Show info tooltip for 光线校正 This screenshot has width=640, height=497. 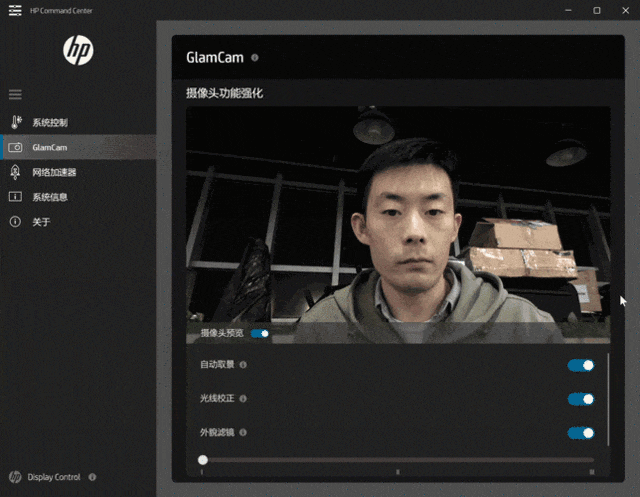click(243, 399)
